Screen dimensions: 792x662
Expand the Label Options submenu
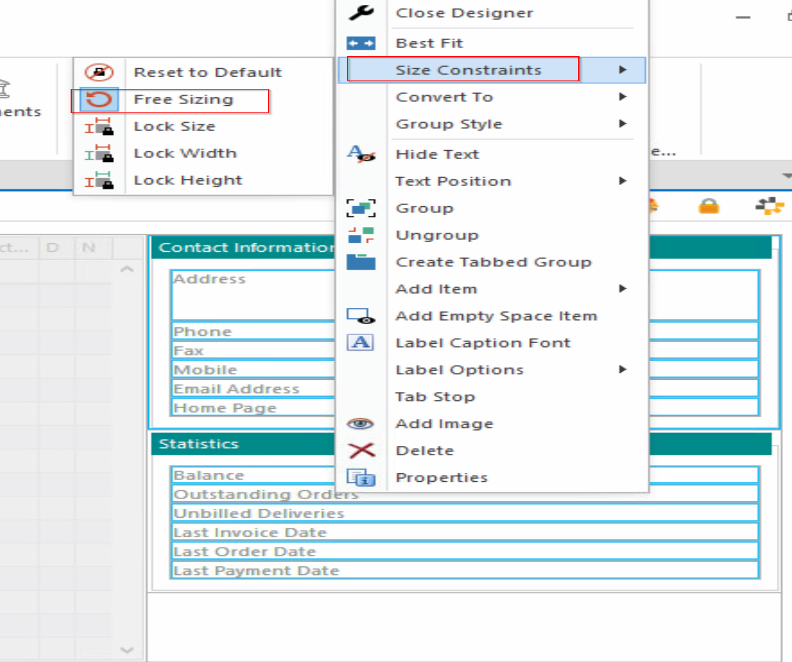click(459, 370)
